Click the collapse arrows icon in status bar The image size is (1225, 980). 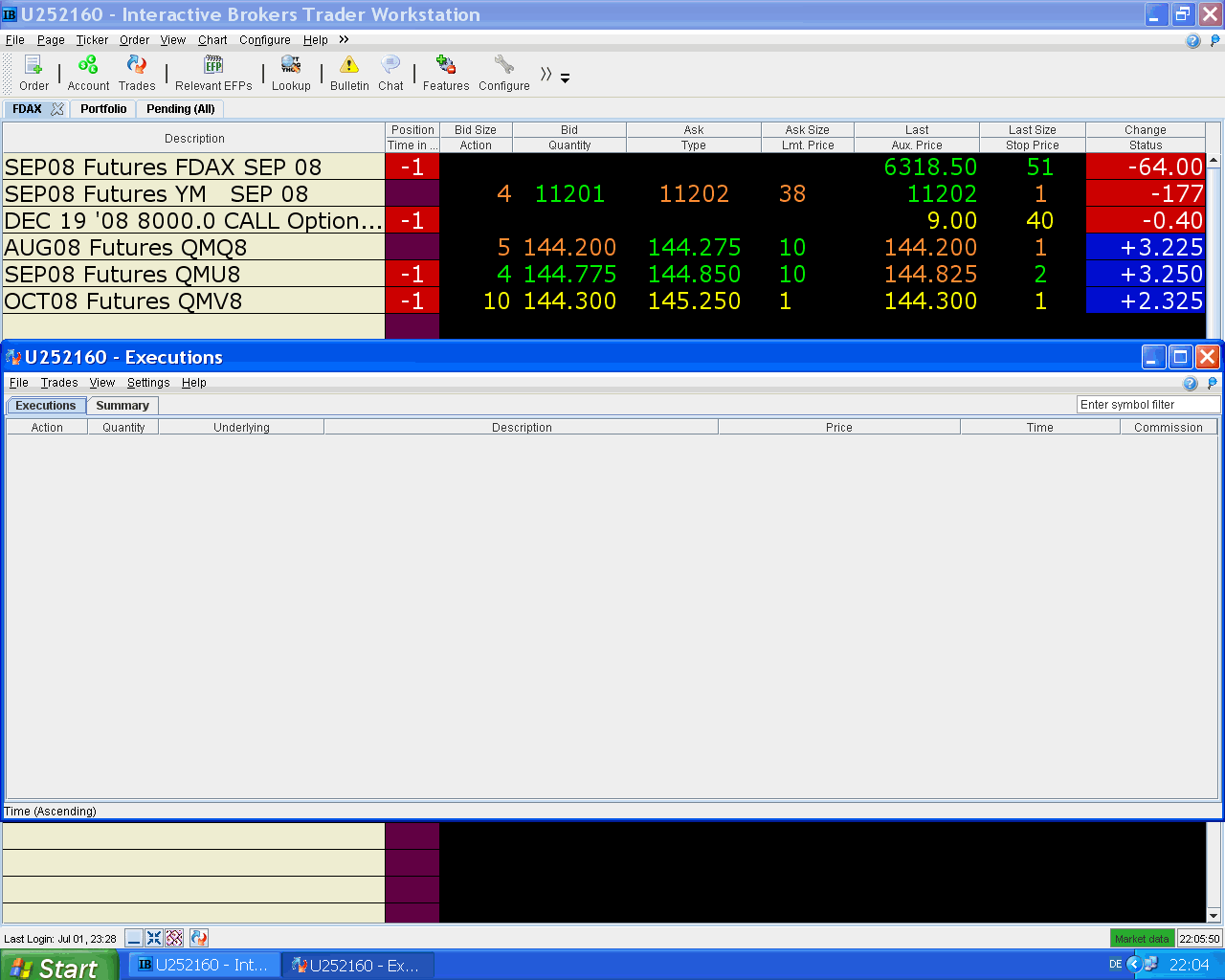point(154,938)
